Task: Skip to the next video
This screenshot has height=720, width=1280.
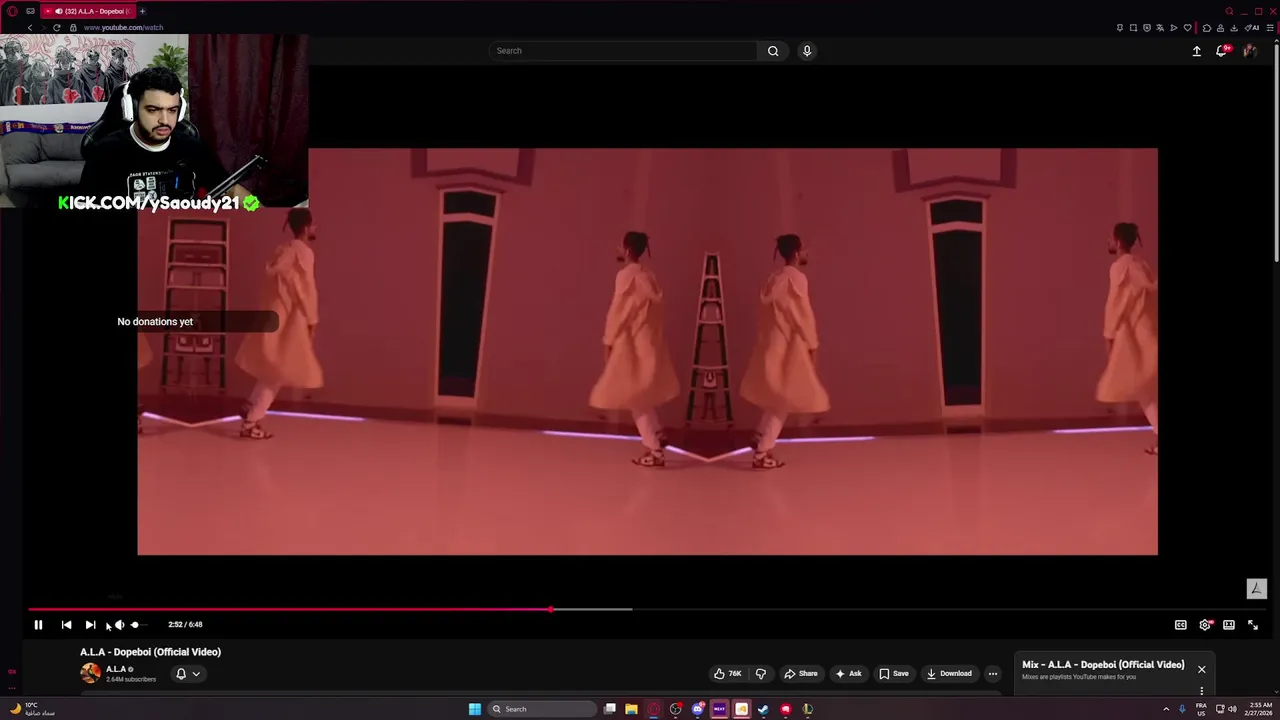Action: [x=90, y=625]
